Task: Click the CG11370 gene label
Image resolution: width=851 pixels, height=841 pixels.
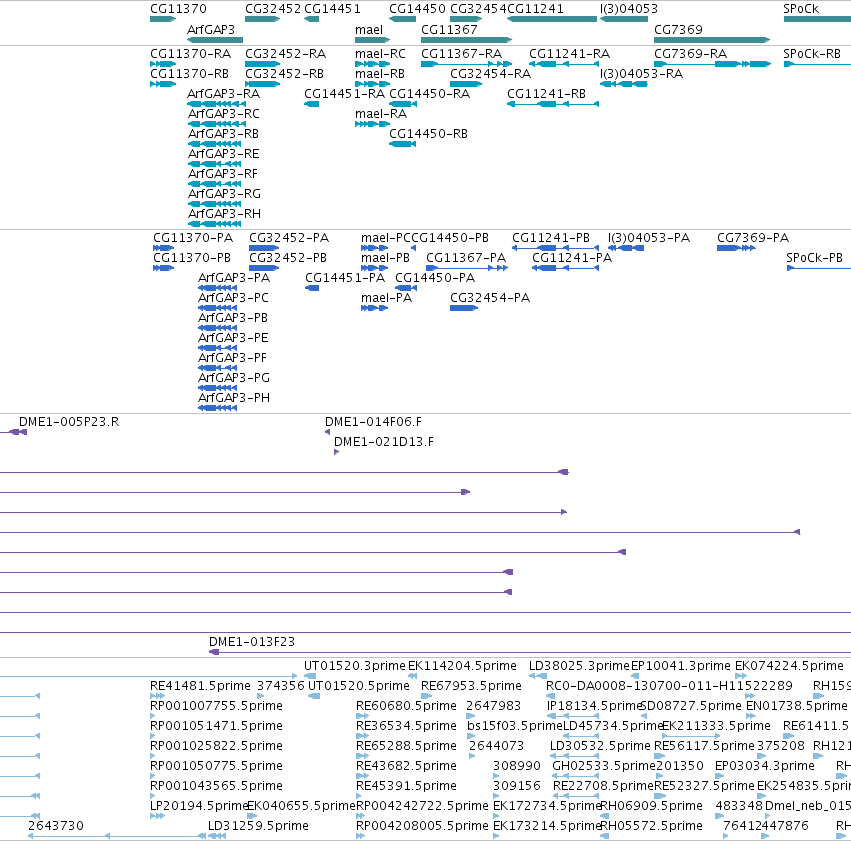Action: [178, 9]
